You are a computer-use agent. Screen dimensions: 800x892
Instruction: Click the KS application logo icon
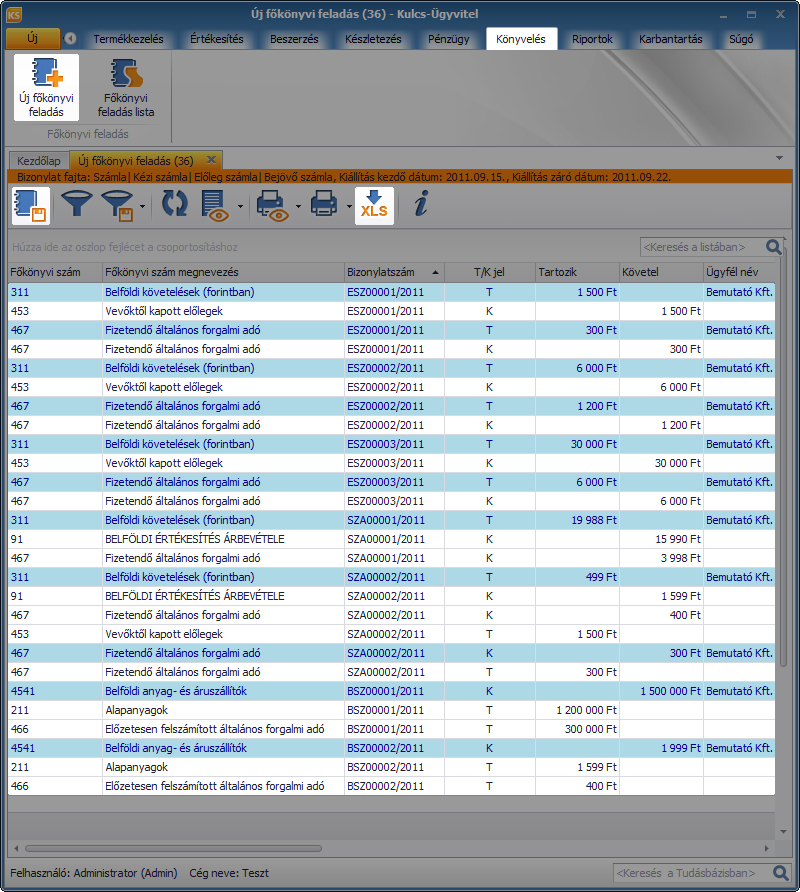coord(14,14)
